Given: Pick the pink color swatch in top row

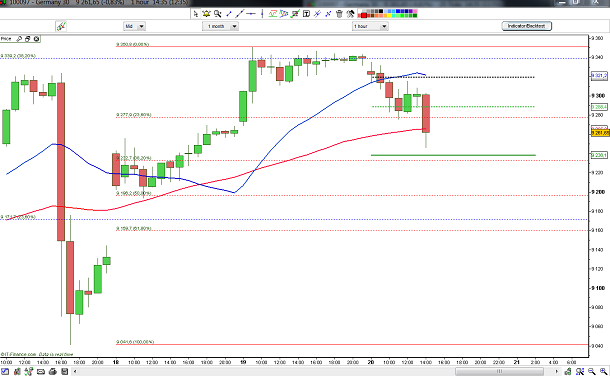Looking at the screenshot, I should 415,11.
